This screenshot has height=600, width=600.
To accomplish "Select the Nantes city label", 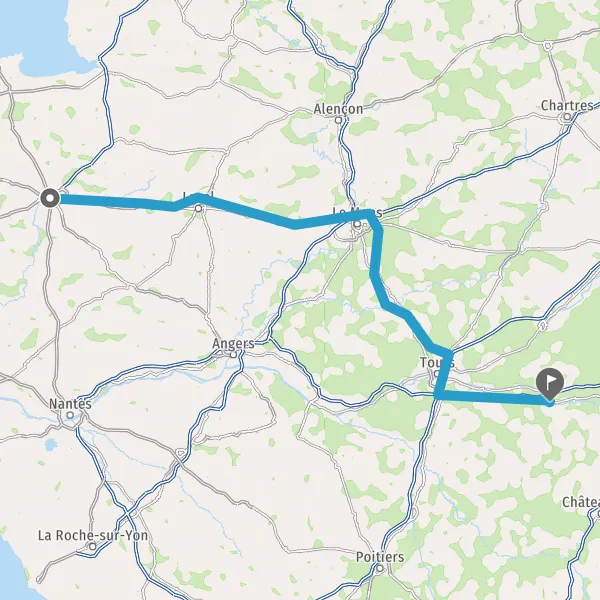I will (x=70, y=404).
